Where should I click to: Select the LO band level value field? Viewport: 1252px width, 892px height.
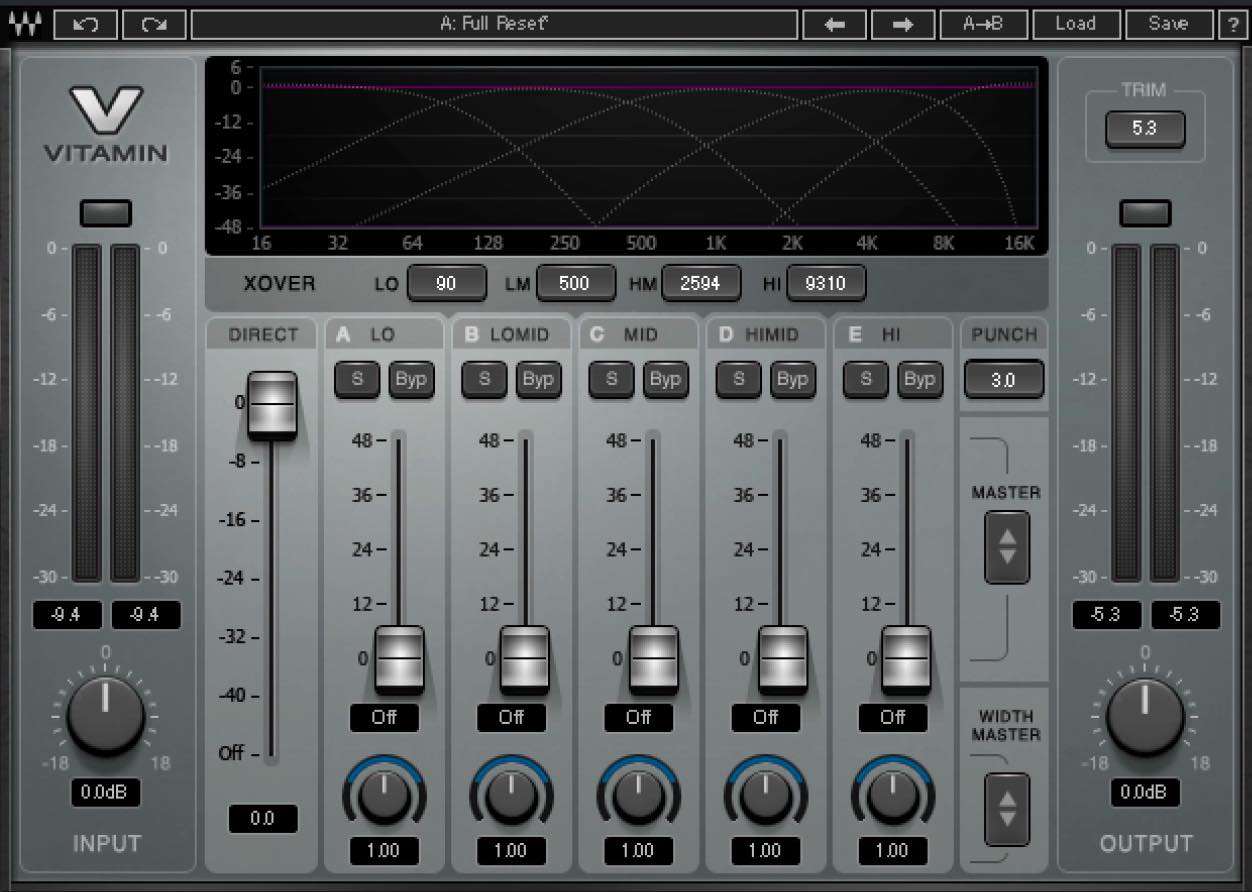(x=384, y=718)
